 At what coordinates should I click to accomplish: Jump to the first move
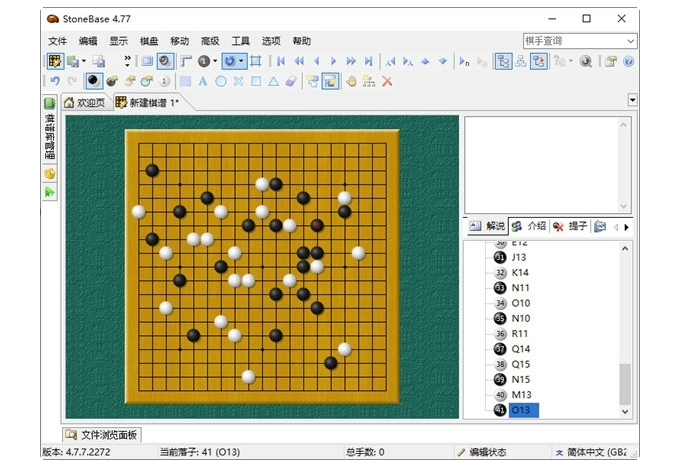tap(282, 61)
